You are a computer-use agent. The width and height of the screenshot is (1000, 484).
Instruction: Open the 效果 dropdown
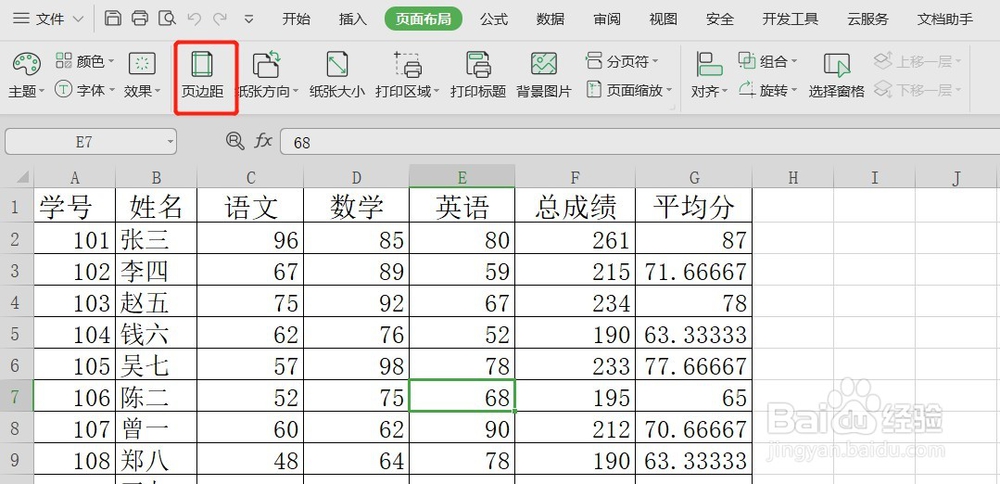point(142,76)
